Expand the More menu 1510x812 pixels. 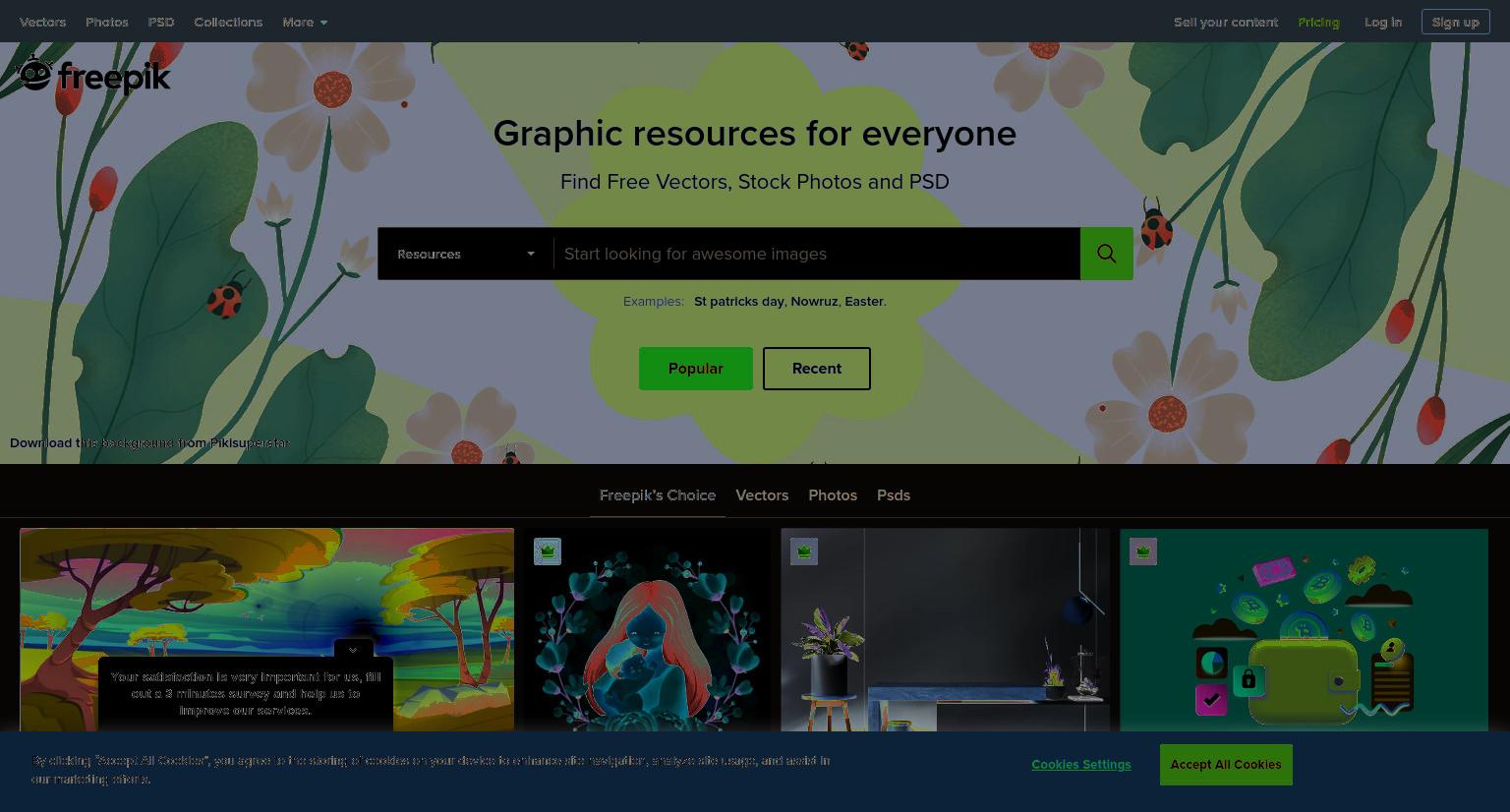coord(305,22)
